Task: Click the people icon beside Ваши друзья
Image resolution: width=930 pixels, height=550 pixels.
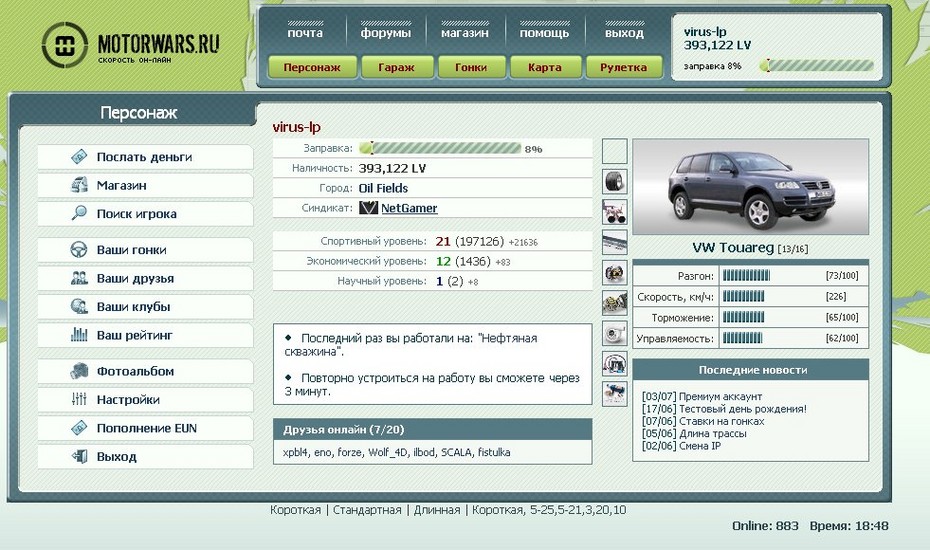Action: point(79,278)
